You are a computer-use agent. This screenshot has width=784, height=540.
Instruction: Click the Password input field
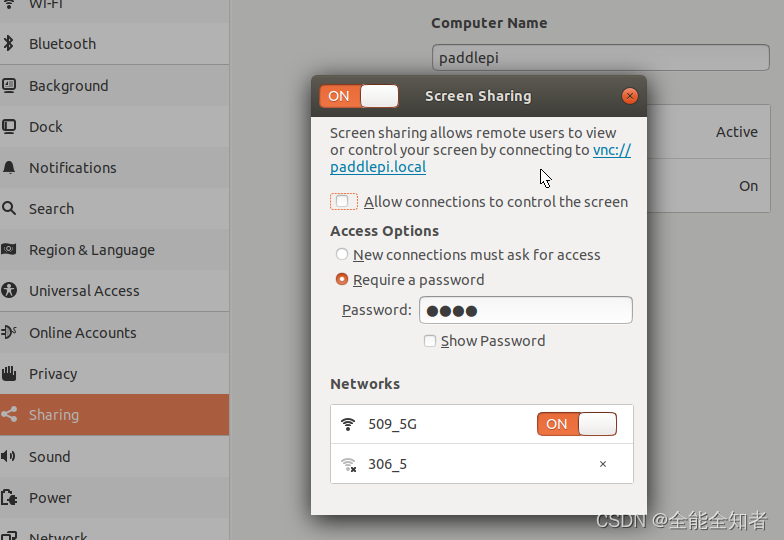[526, 310]
